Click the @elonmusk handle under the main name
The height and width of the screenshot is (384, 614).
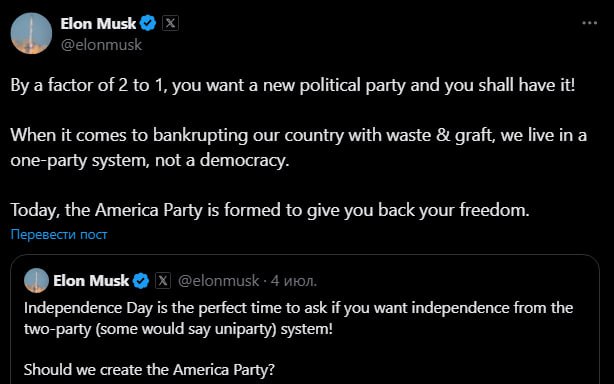coord(101,45)
